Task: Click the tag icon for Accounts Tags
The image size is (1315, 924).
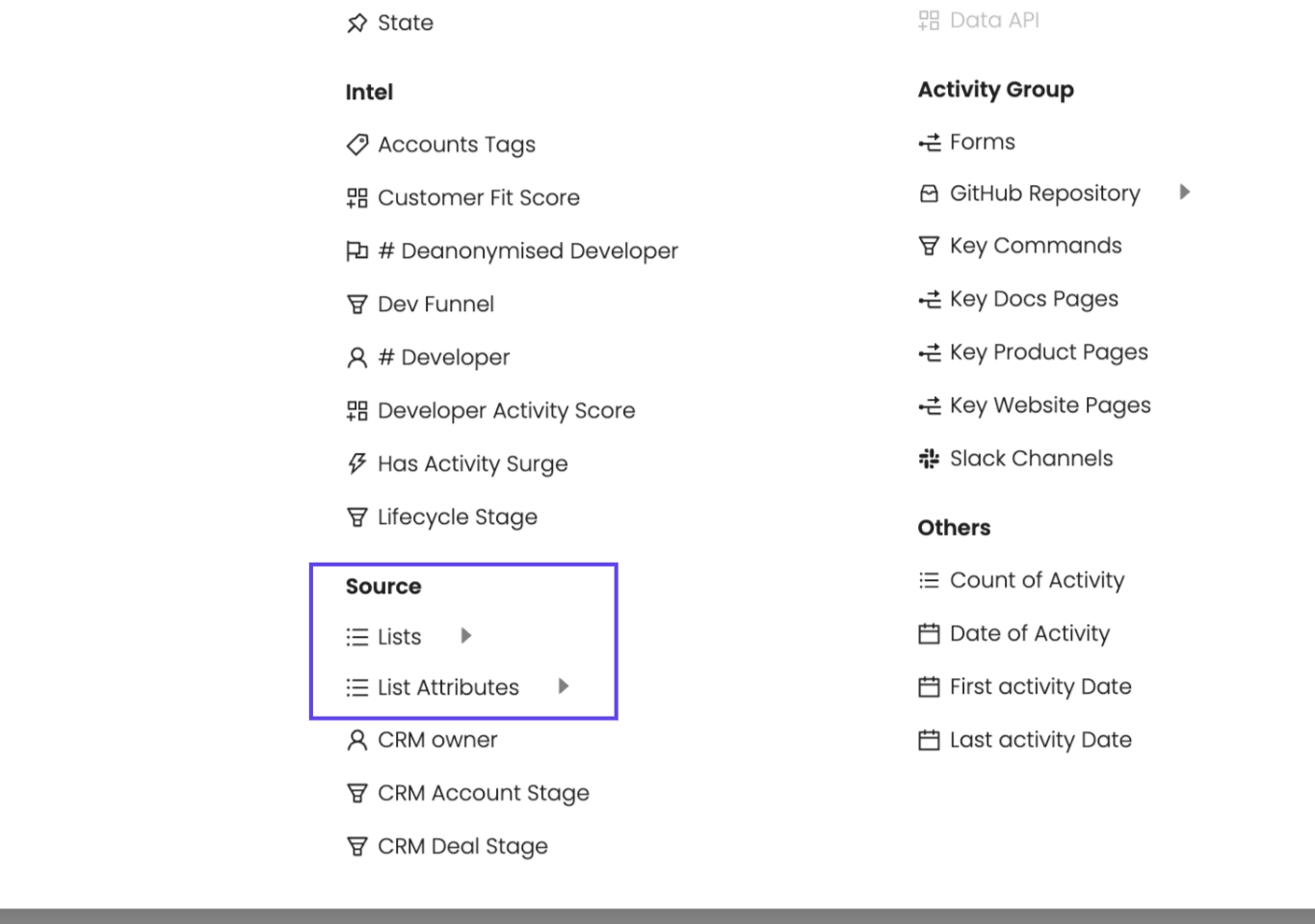Action: click(357, 145)
